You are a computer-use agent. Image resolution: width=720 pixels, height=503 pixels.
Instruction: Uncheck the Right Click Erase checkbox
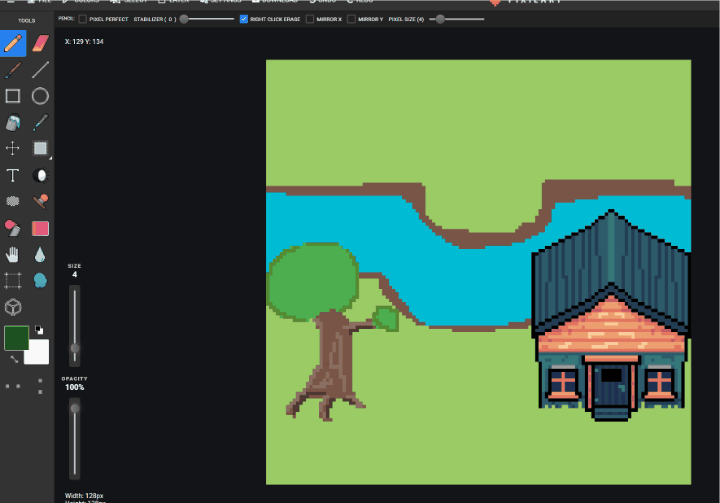(x=244, y=19)
